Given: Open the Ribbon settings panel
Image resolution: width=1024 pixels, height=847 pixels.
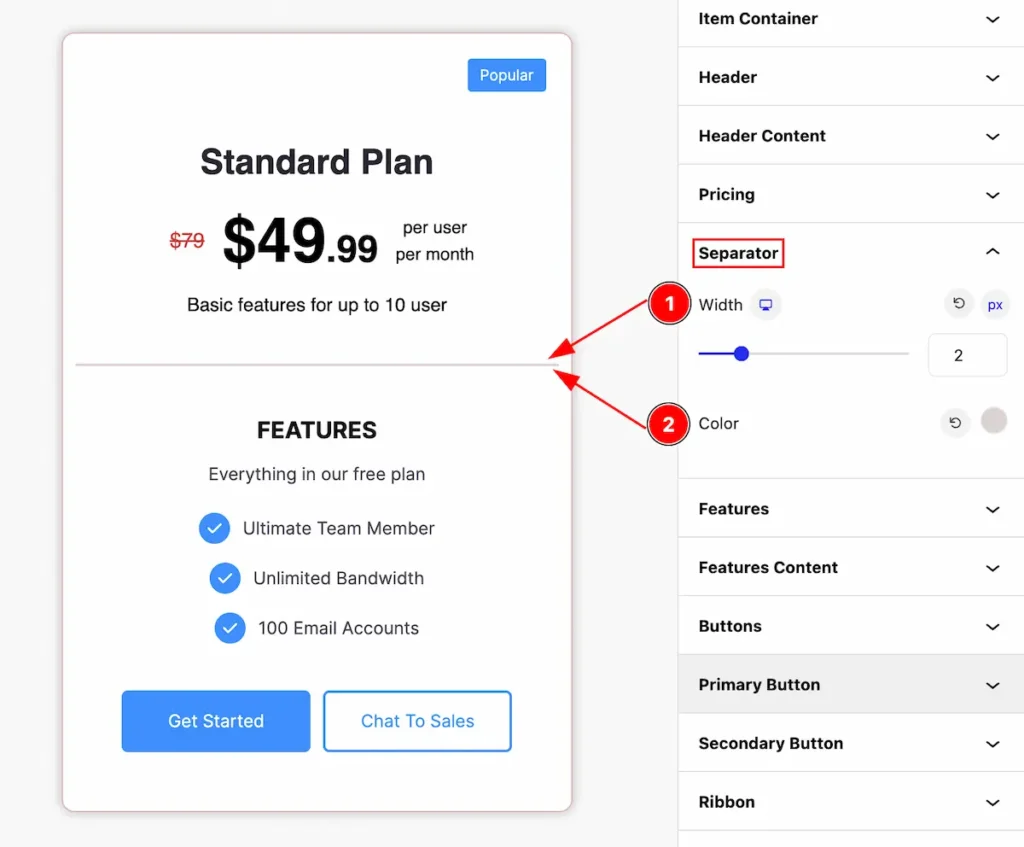Looking at the screenshot, I should pos(851,802).
